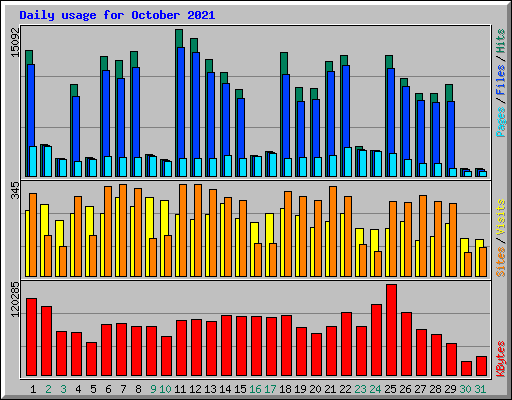Select the red KBytes bar for day 1
The height and width of the screenshot is (400, 512).
pos(31,337)
